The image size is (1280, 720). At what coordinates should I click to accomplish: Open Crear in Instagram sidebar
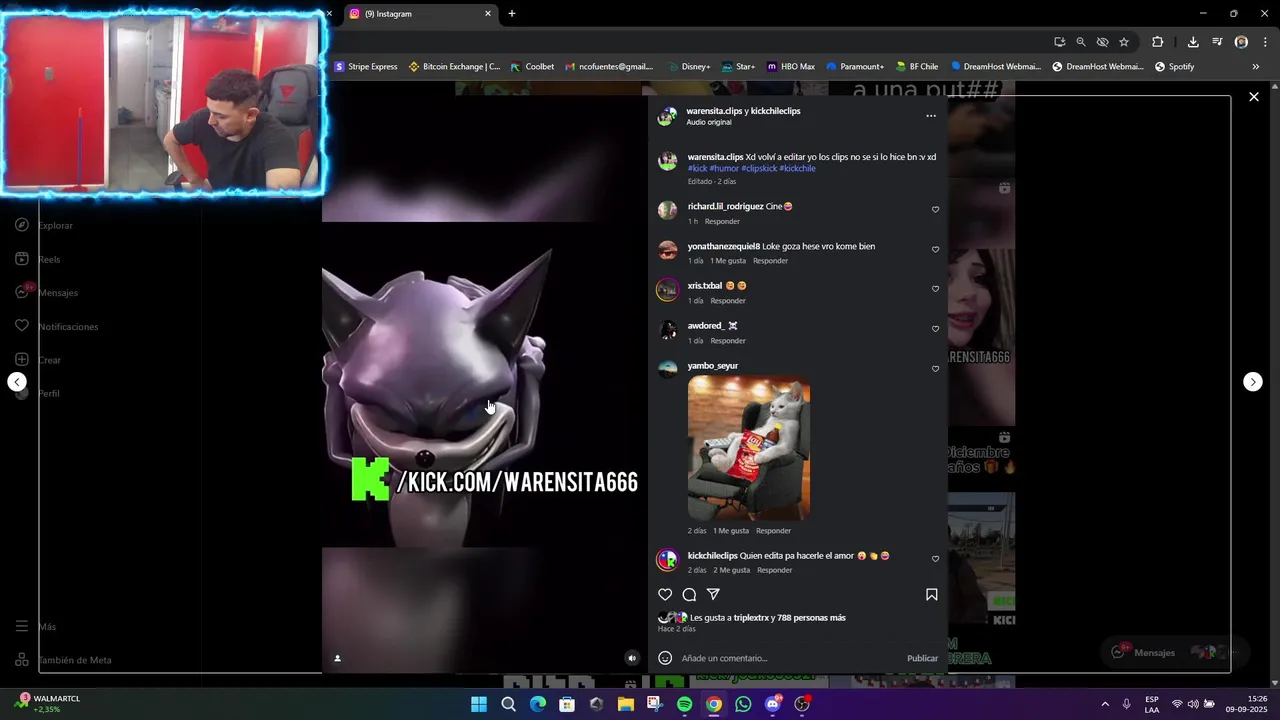(x=38, y=360)
